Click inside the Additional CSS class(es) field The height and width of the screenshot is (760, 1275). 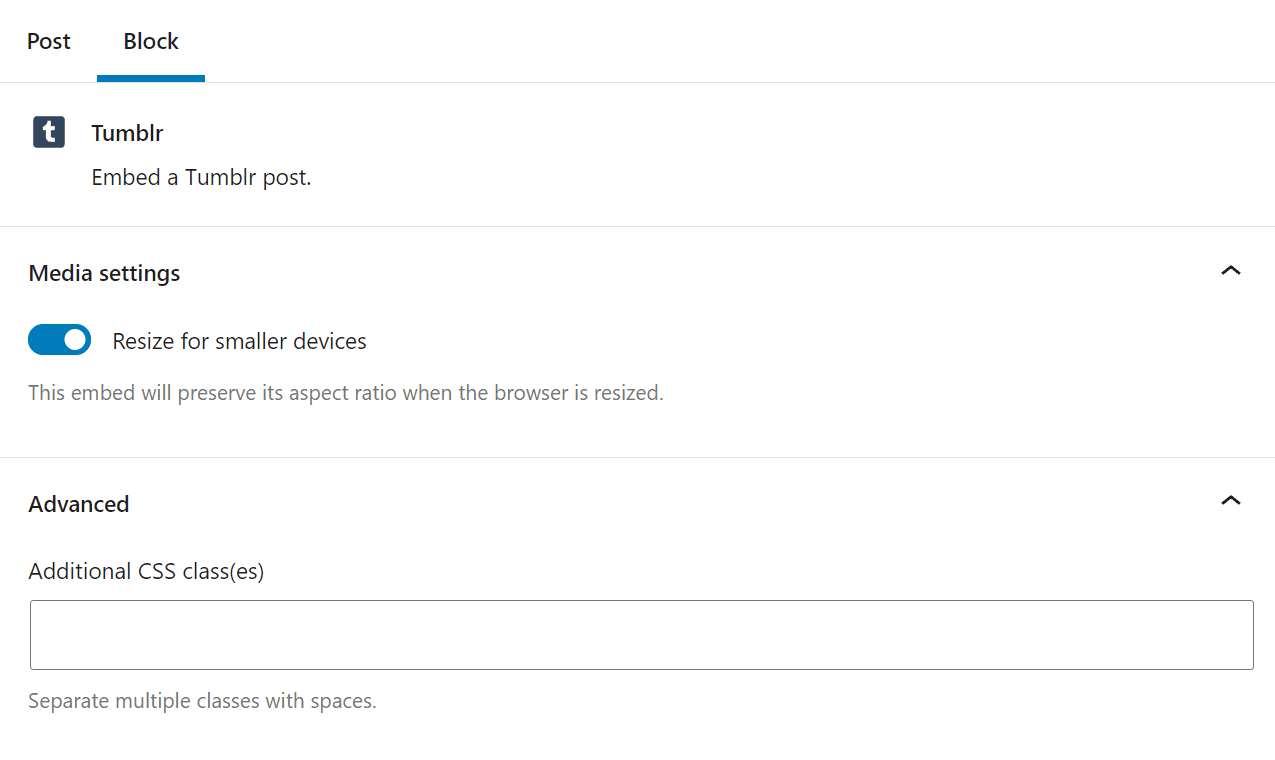pos(640,634)
